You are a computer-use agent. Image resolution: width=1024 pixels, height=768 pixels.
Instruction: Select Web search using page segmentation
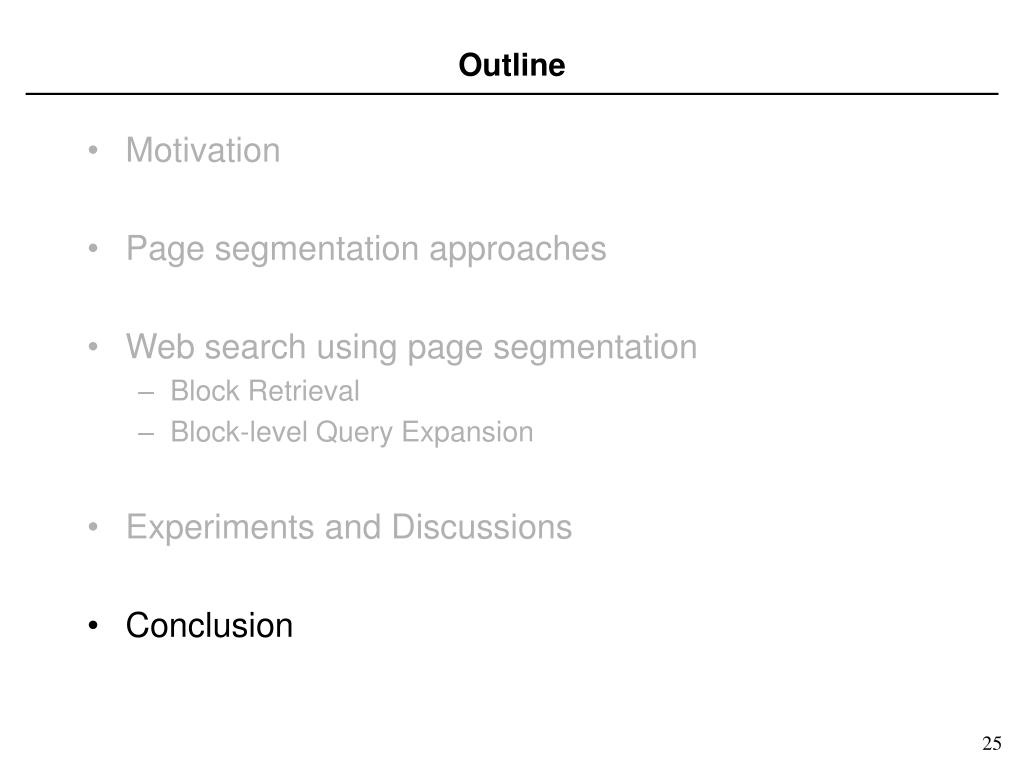tap(411, 347)
